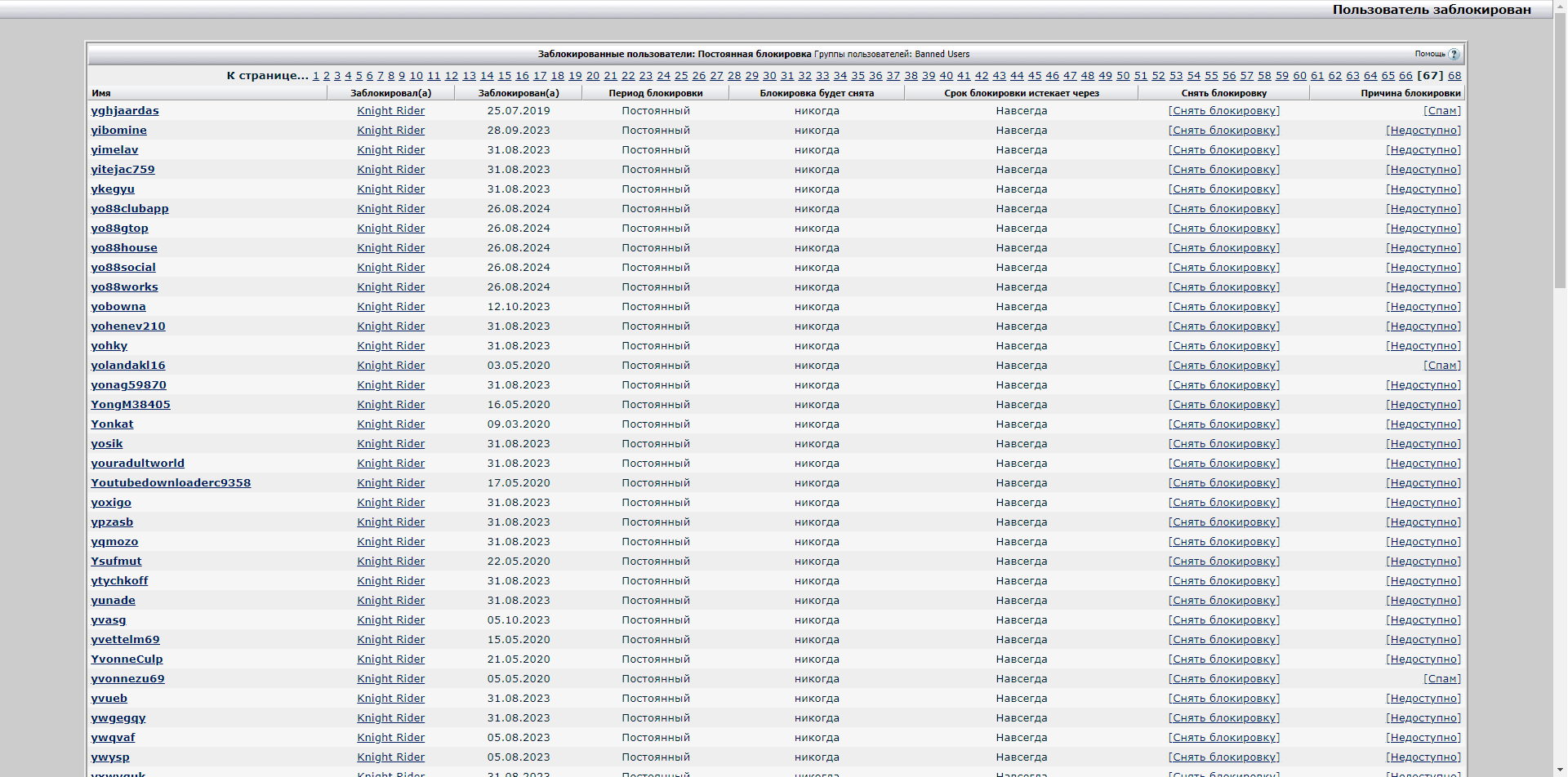Open Knight Rider link in yimelav row
The image size is (1568, 777).
coord(390,150)
